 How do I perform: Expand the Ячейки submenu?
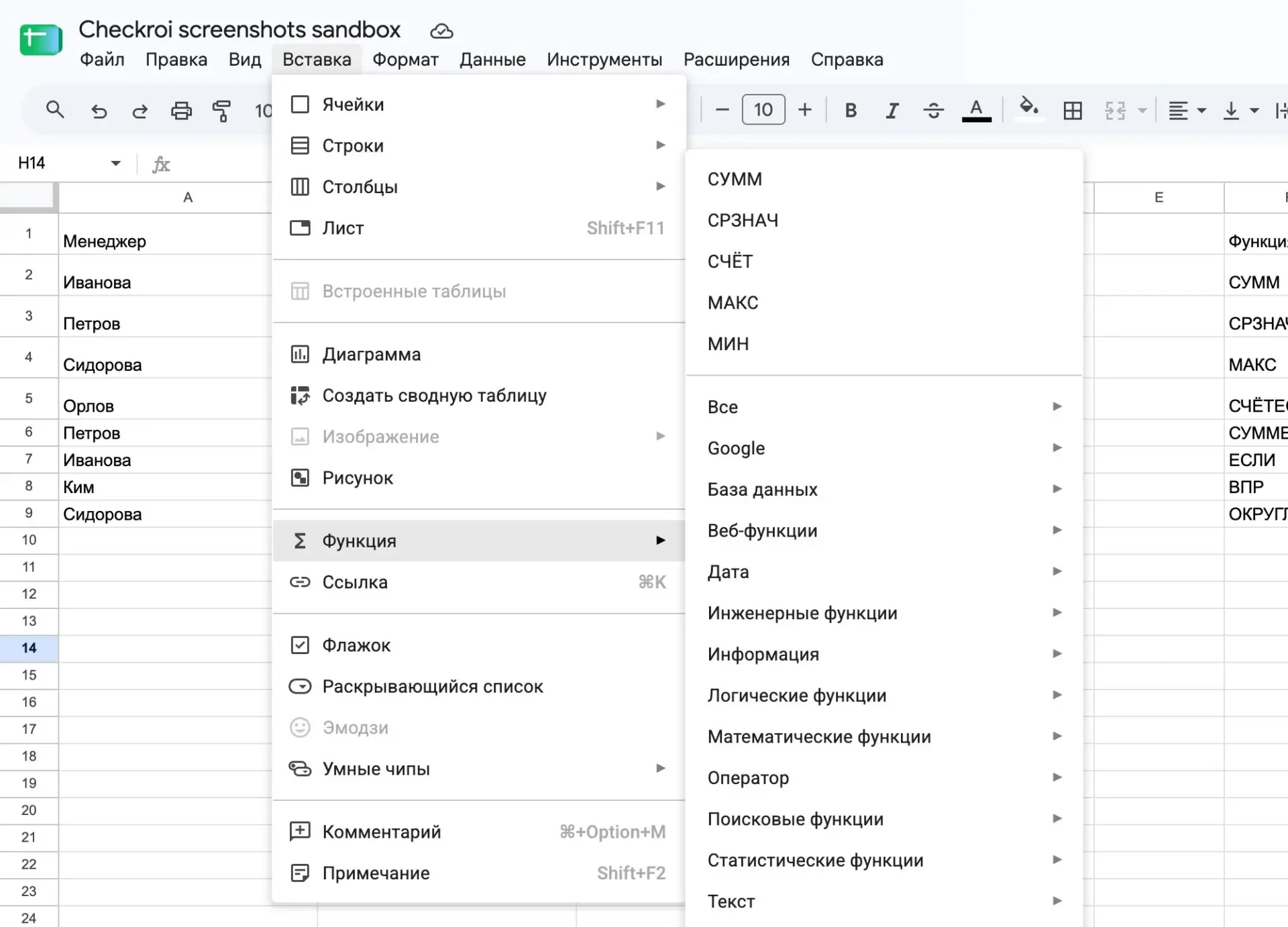(479, 105)
